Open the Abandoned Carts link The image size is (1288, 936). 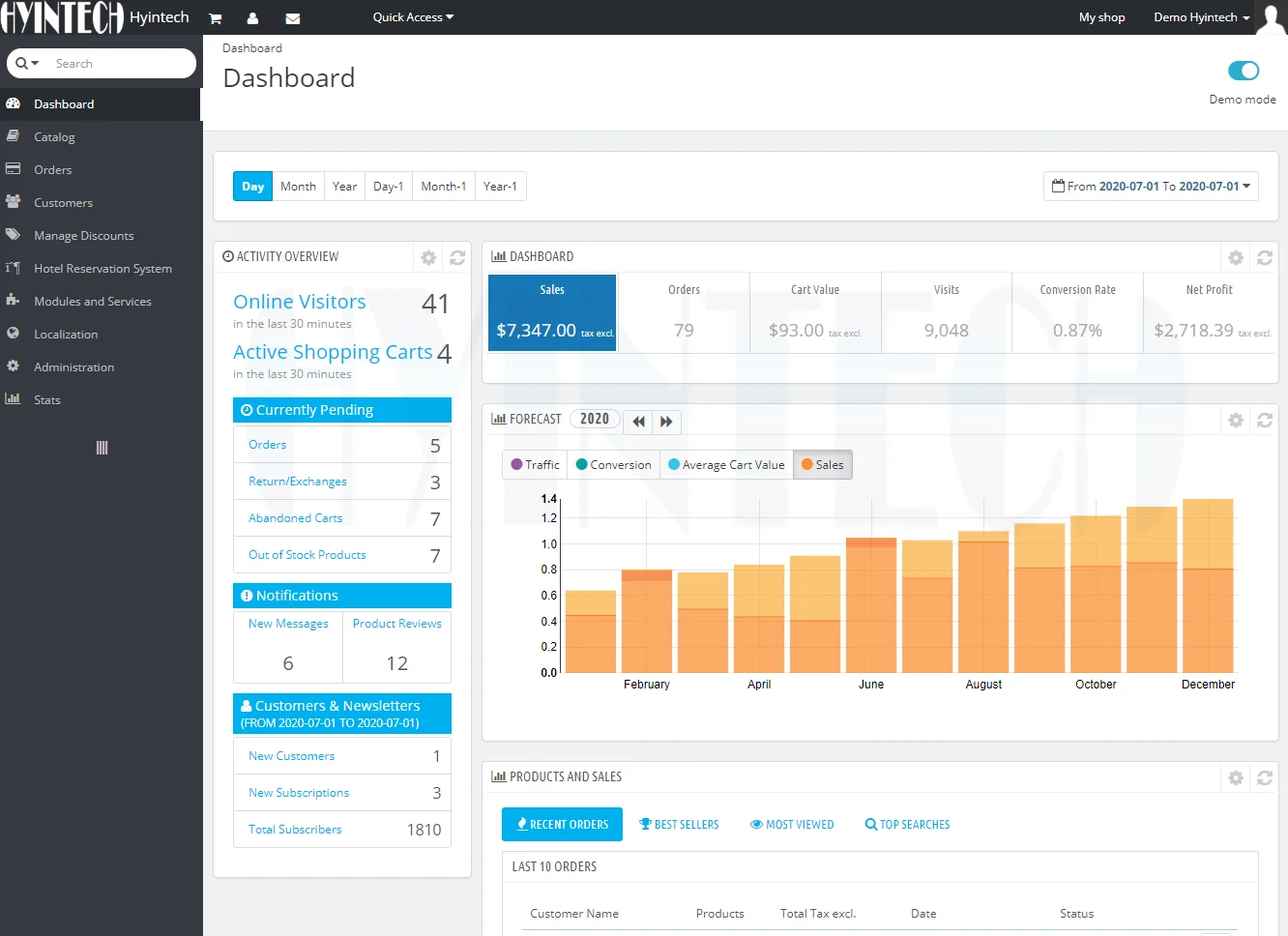coord(295,518)
